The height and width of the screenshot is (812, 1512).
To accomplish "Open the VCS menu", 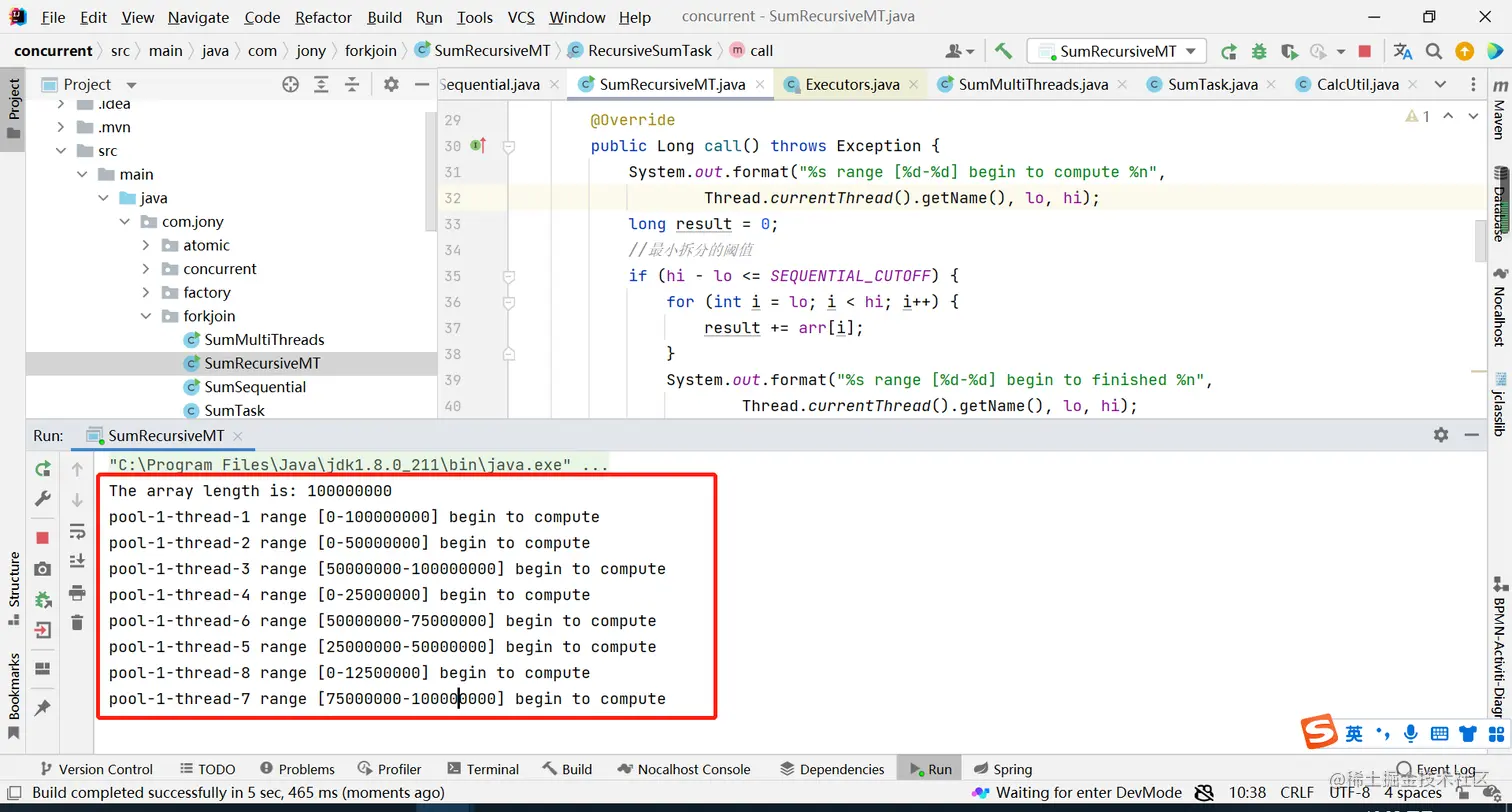I will pyautogui.click(x=520, y=17).
